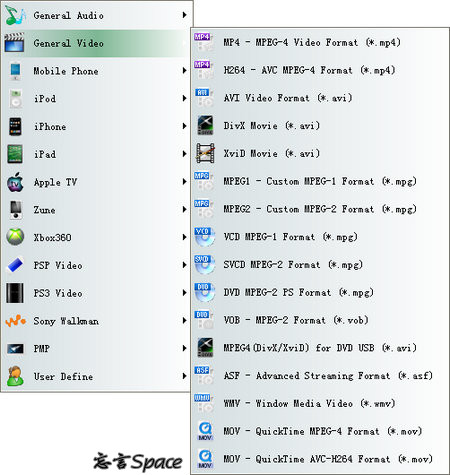The height and width of the screenshot is (475, 450).
Task: Click the Apple TV logo icon
Action: tap(15, 182)
